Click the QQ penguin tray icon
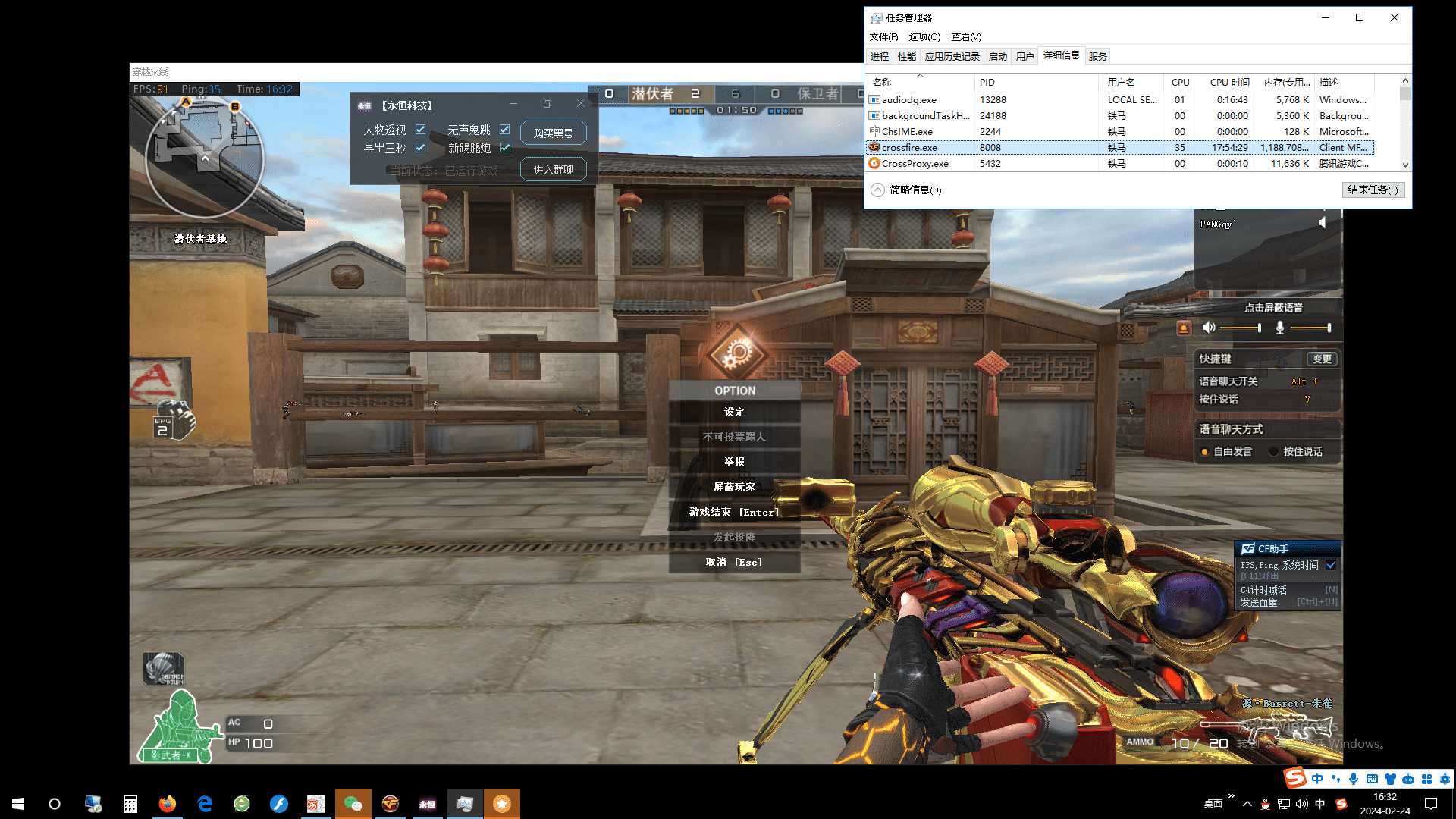The height and width of the screenshot is (819, 1456). point(1266,804)
